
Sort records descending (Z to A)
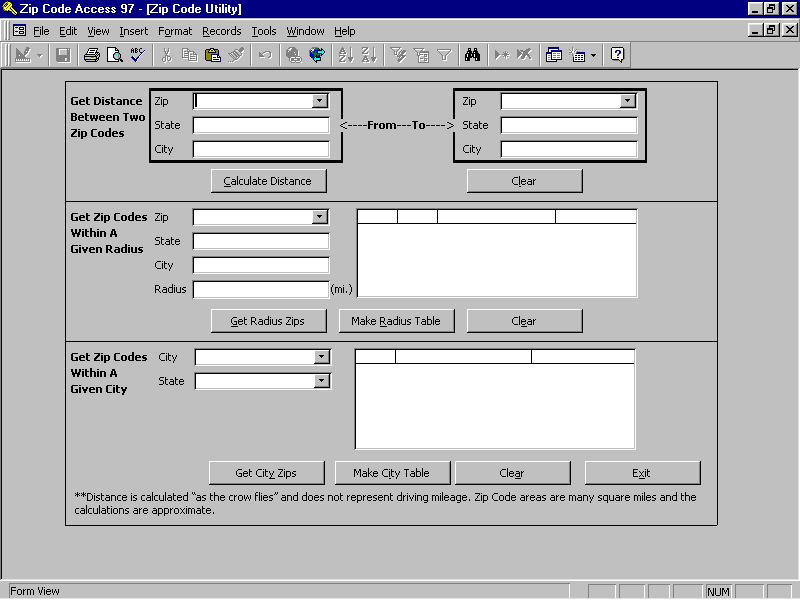(369, 55)
